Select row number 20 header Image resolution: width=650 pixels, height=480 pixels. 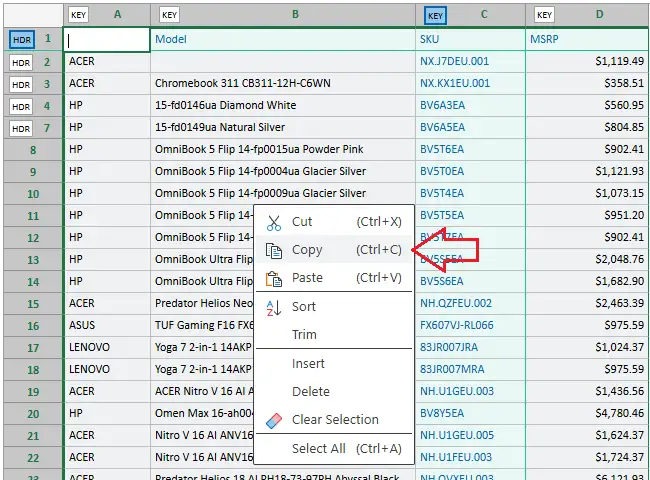coord(33,414)
